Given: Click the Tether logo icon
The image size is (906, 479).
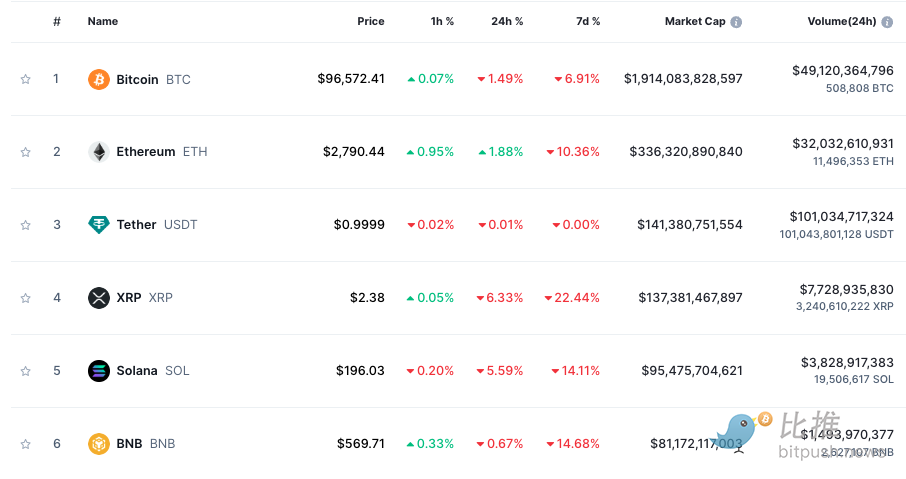Looking at the screenshot, I should [98, 225].
